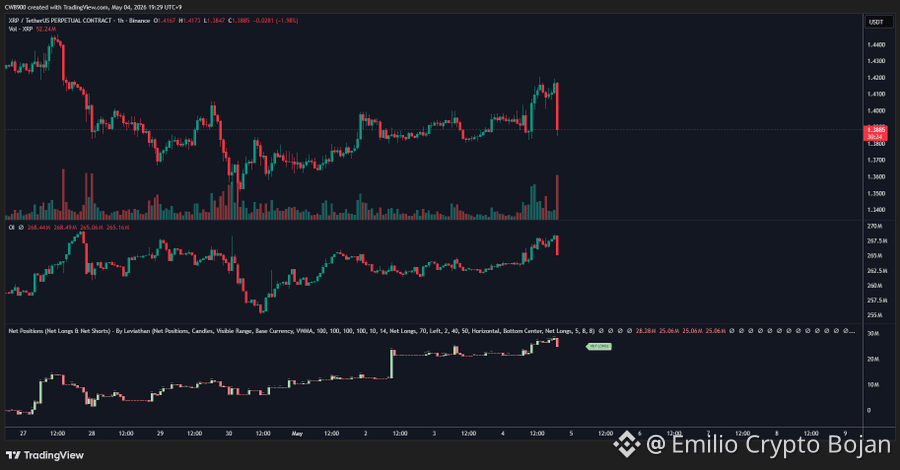Click the OI value 268.44M in legend
Viewport: 900px width, 470px height.
tap(39, 228)
